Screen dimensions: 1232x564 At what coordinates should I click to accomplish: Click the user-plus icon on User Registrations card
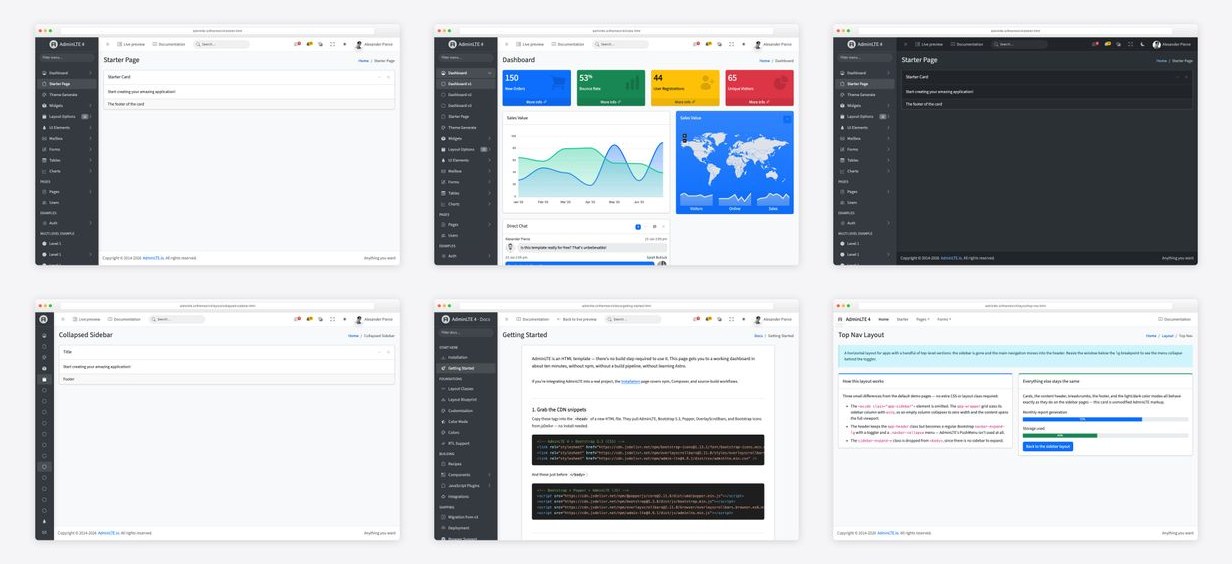(707, 83)
